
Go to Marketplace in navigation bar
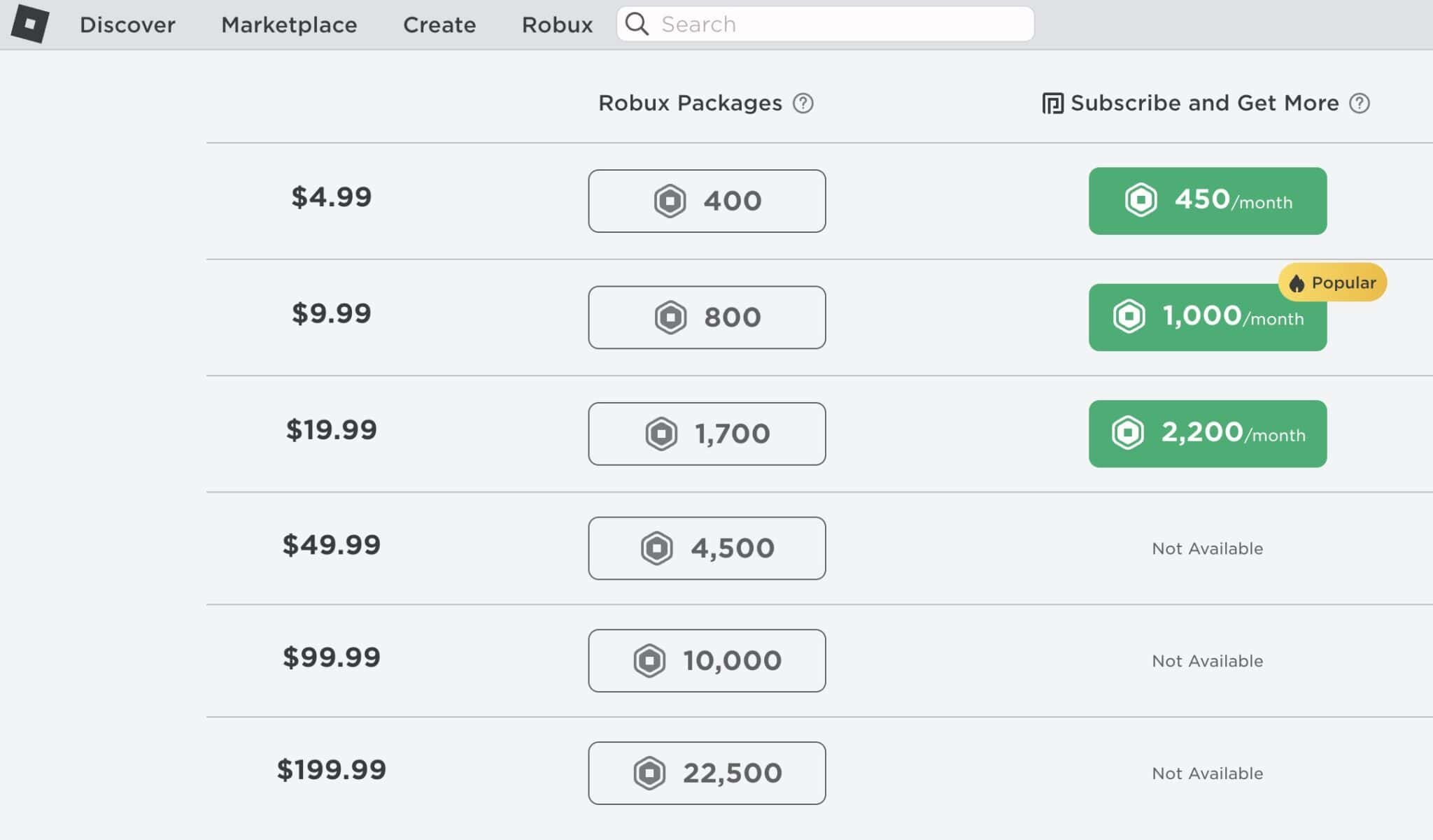[x=289, y=24]
